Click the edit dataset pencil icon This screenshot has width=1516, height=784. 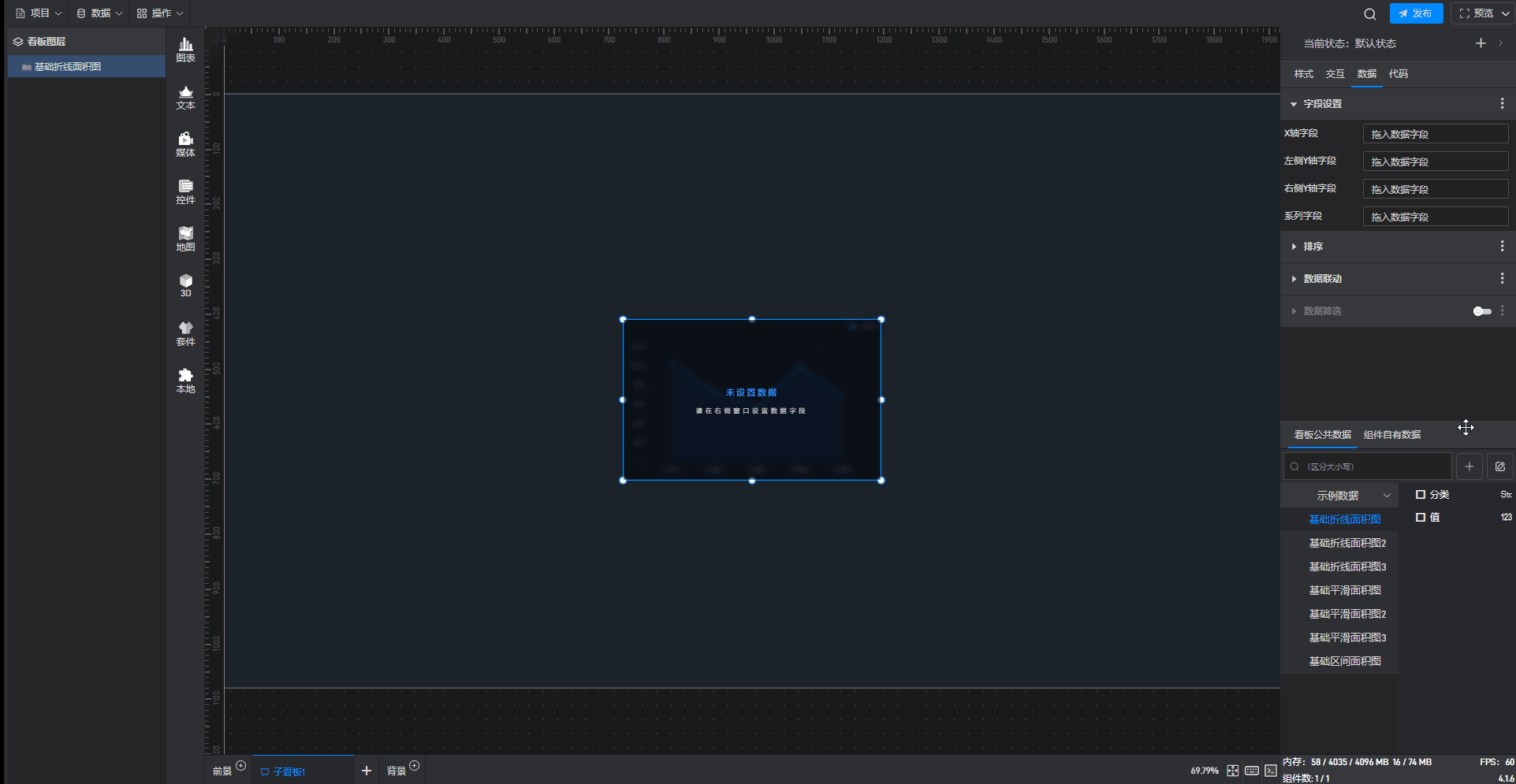click(1500, 466)
